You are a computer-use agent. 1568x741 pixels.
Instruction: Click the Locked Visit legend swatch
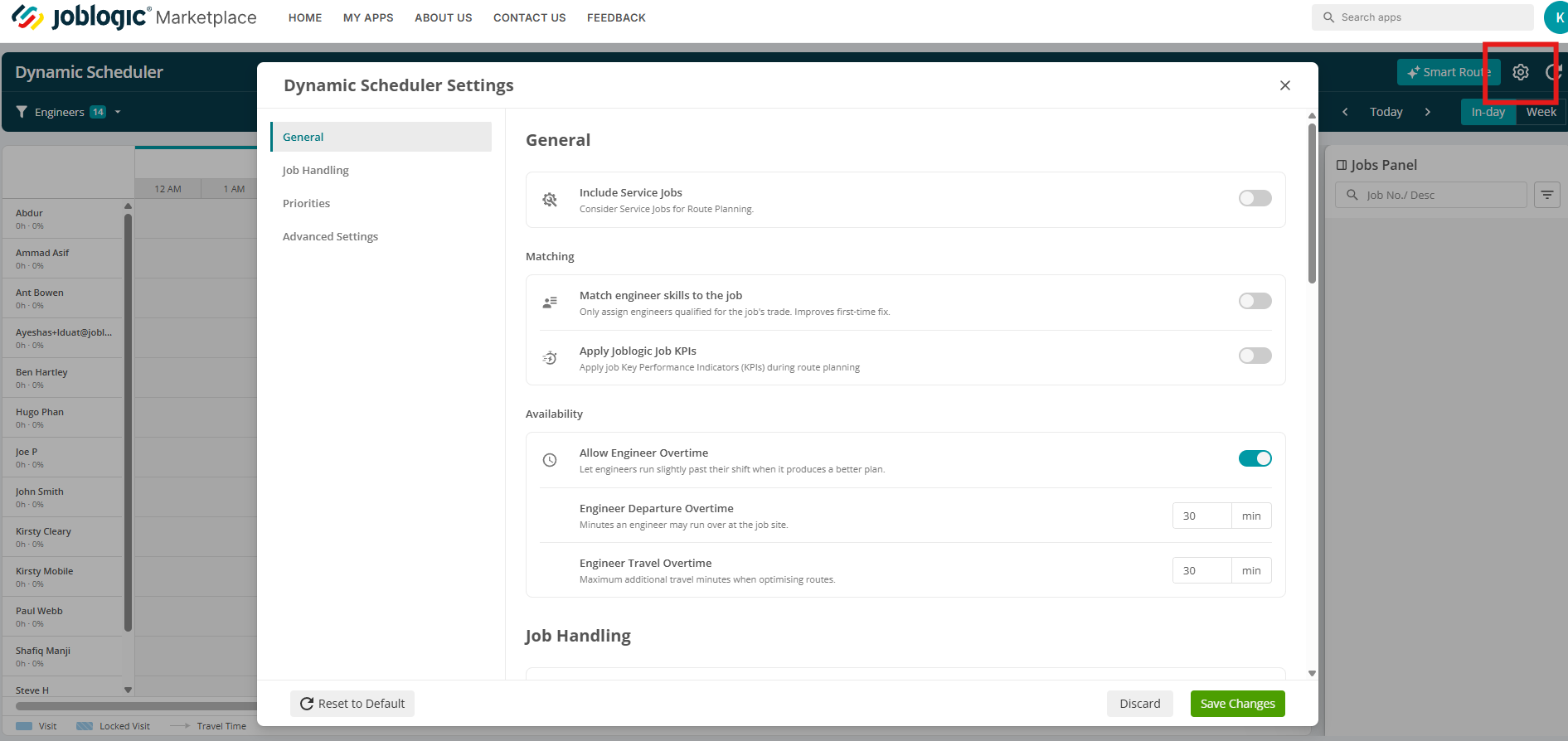(x=85, y=726)
